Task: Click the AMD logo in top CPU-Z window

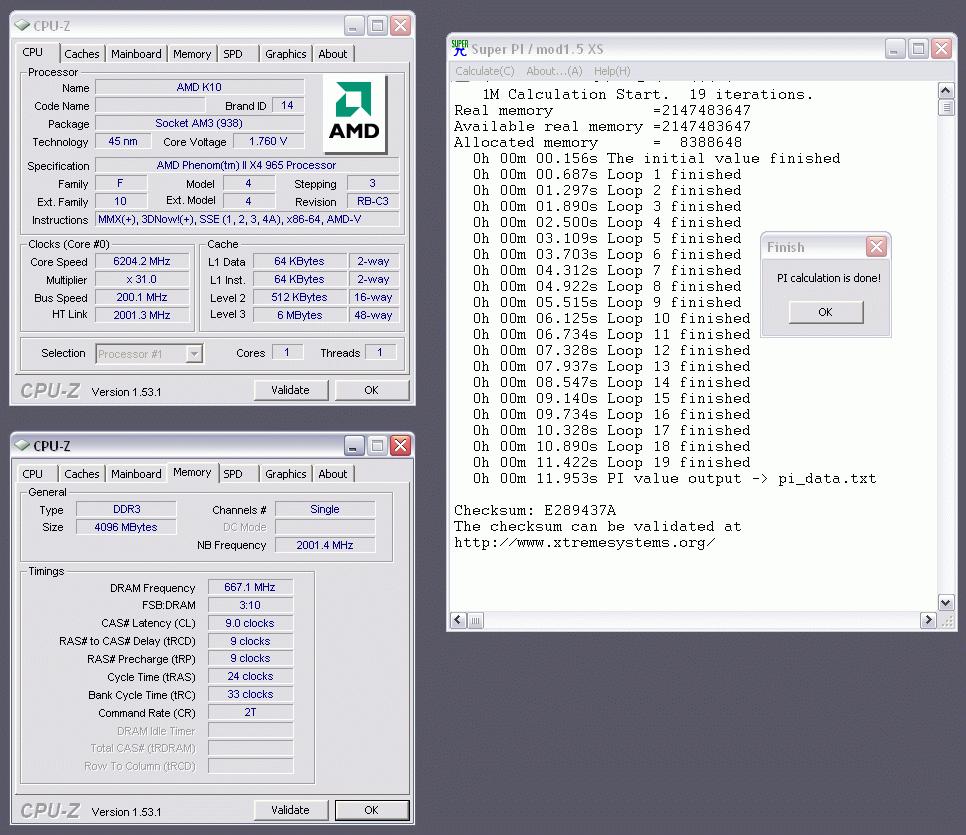Action: pyautogui.click(x=354, y=114)
